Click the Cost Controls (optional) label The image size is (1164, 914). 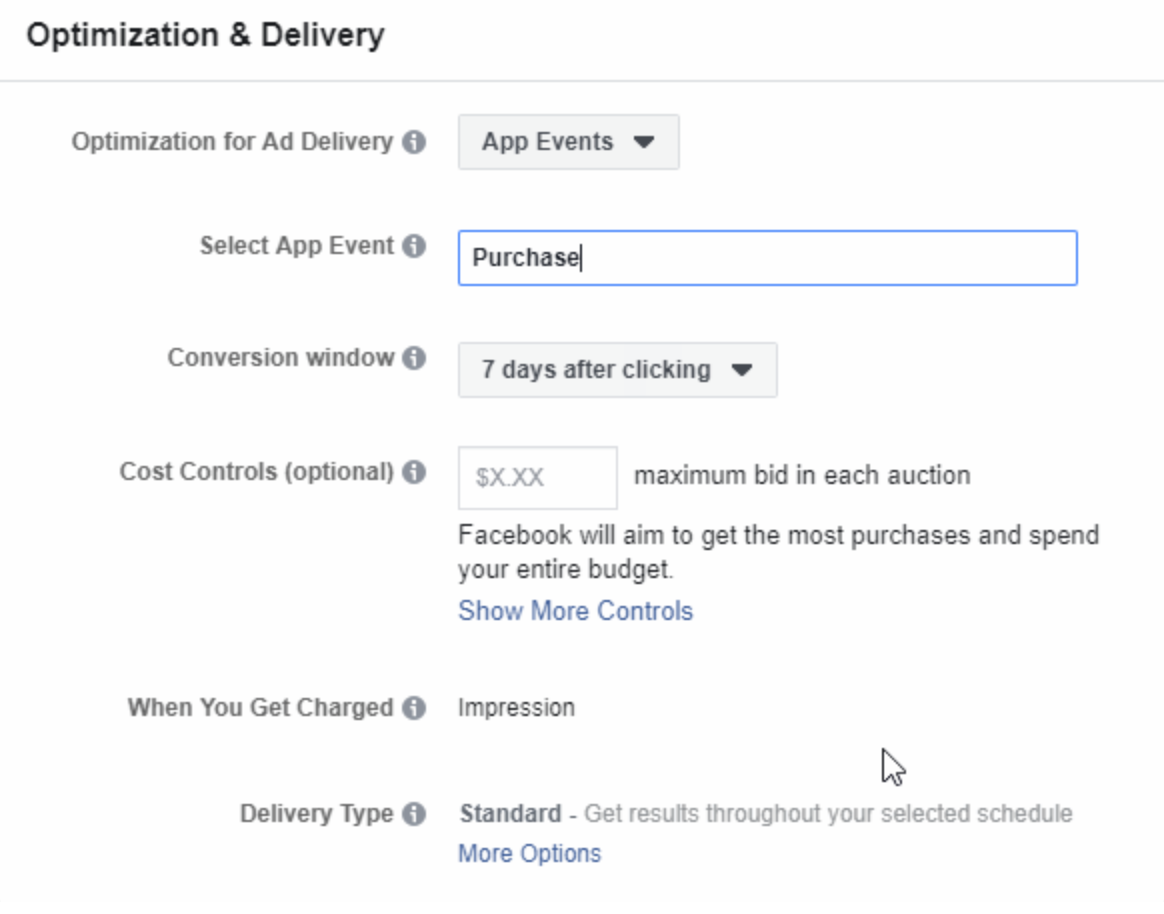256,471
